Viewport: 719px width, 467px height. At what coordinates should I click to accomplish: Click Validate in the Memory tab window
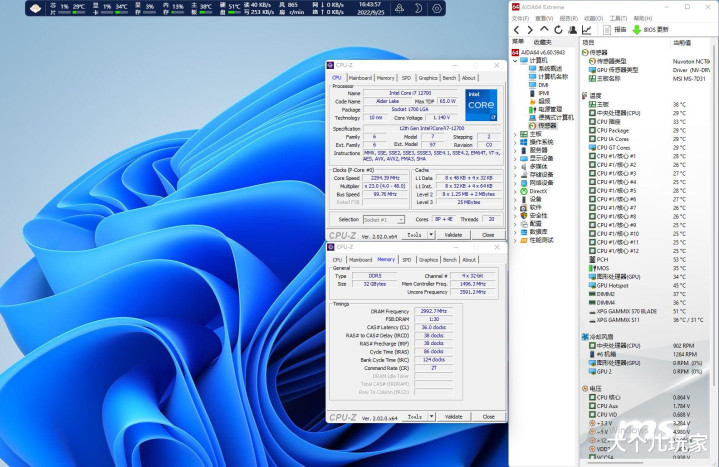(x=453, y=416)
